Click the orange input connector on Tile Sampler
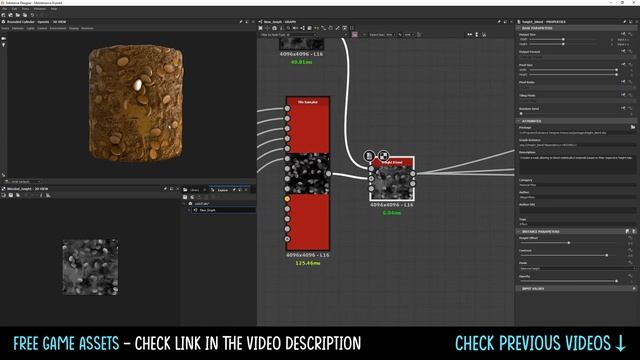 [x=287, y=199]
